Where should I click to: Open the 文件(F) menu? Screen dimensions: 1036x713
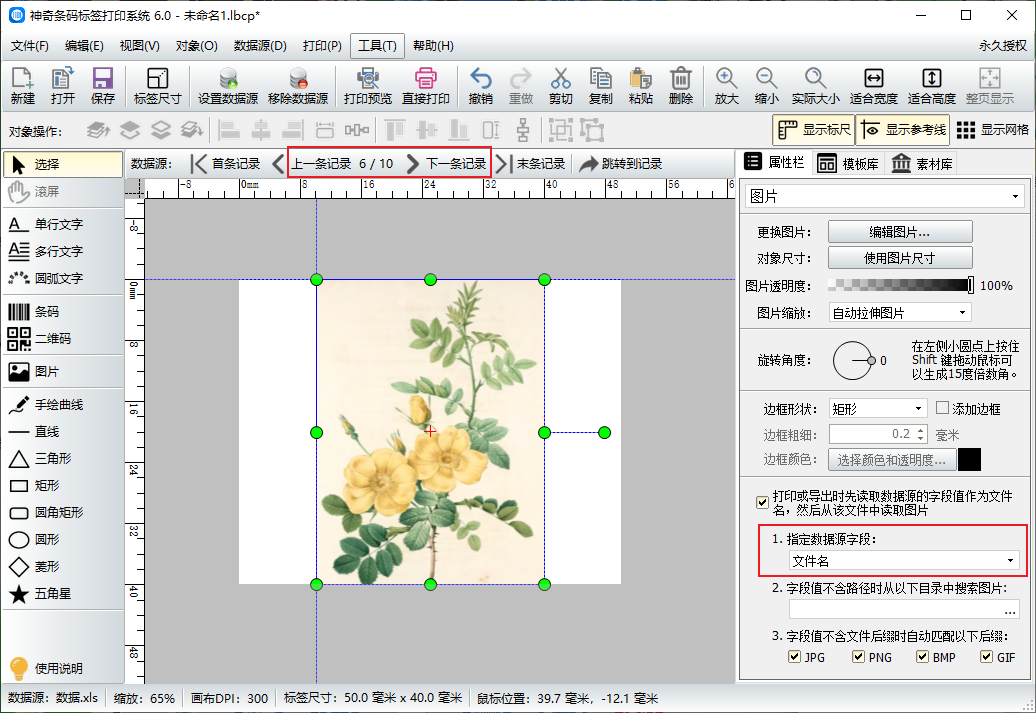pos(30,46)
